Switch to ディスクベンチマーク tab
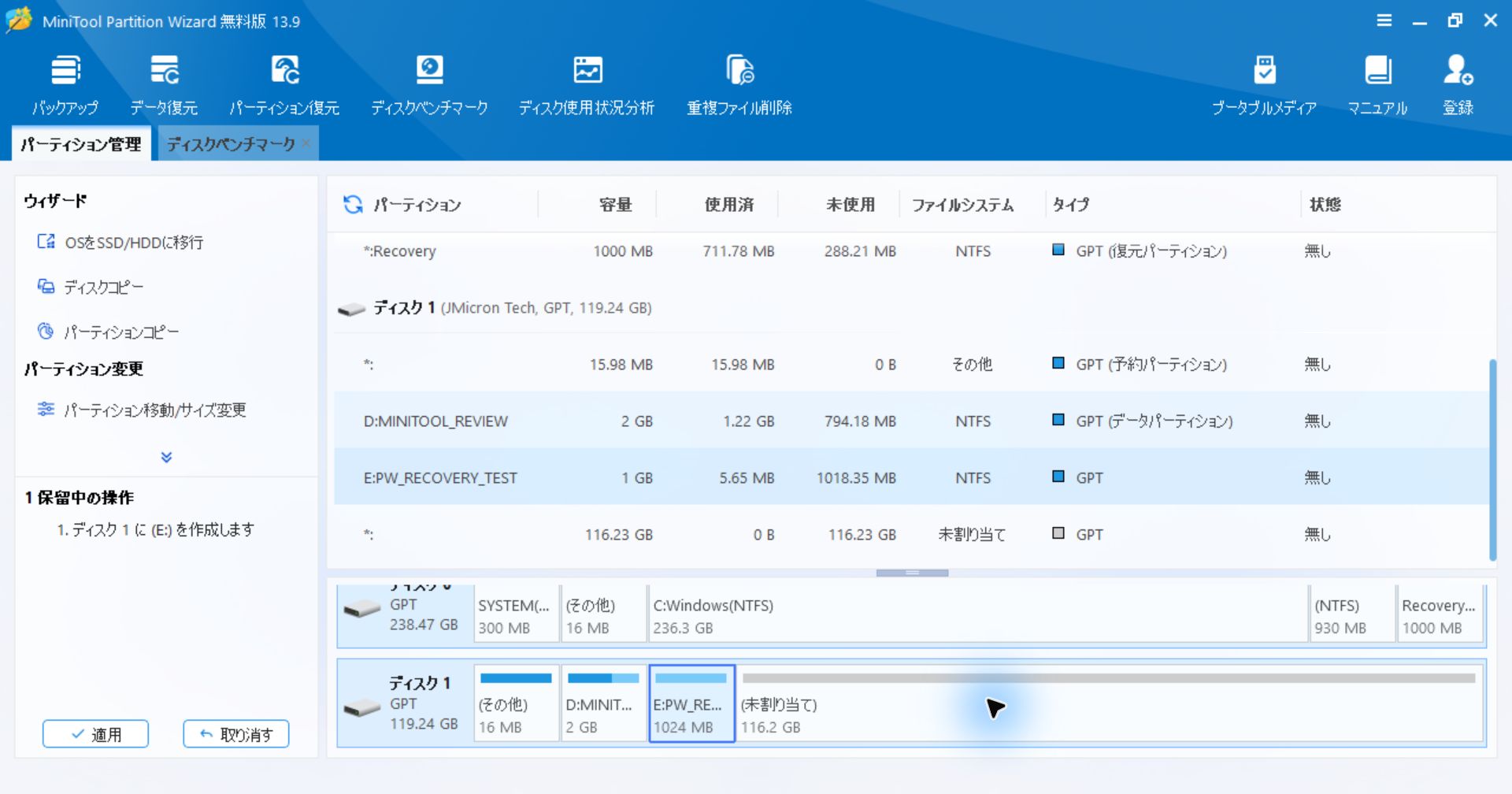Screen dimensions: 1512x794 230,144
